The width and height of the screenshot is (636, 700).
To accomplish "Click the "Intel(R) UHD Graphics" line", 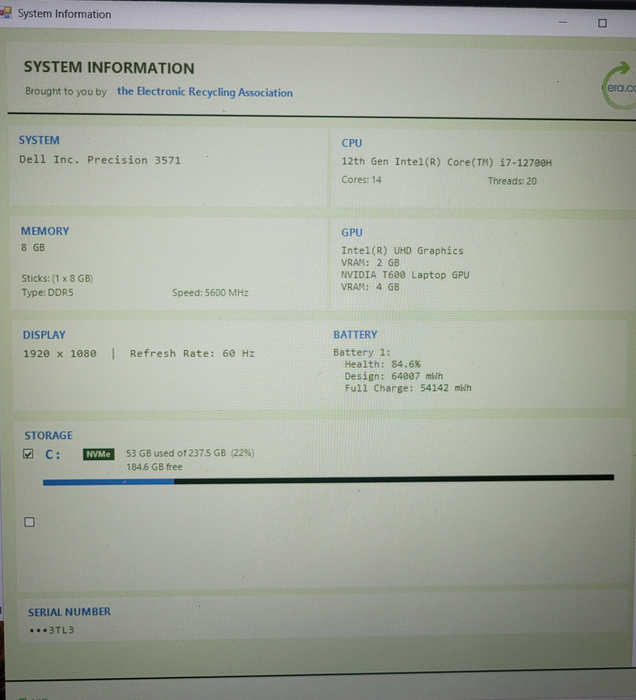I will point(402,250).
